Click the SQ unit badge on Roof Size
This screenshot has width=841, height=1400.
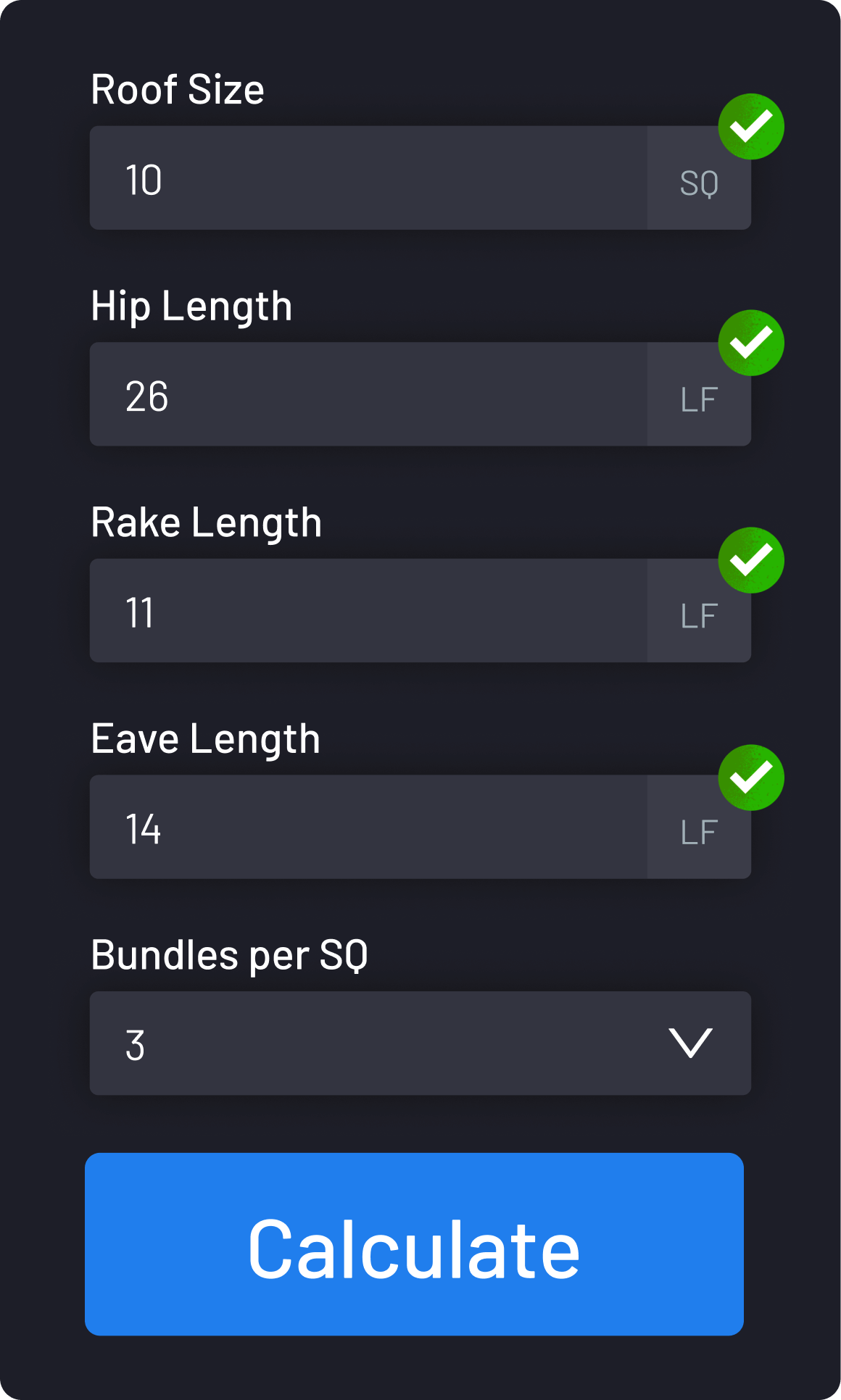click(699, 183)
